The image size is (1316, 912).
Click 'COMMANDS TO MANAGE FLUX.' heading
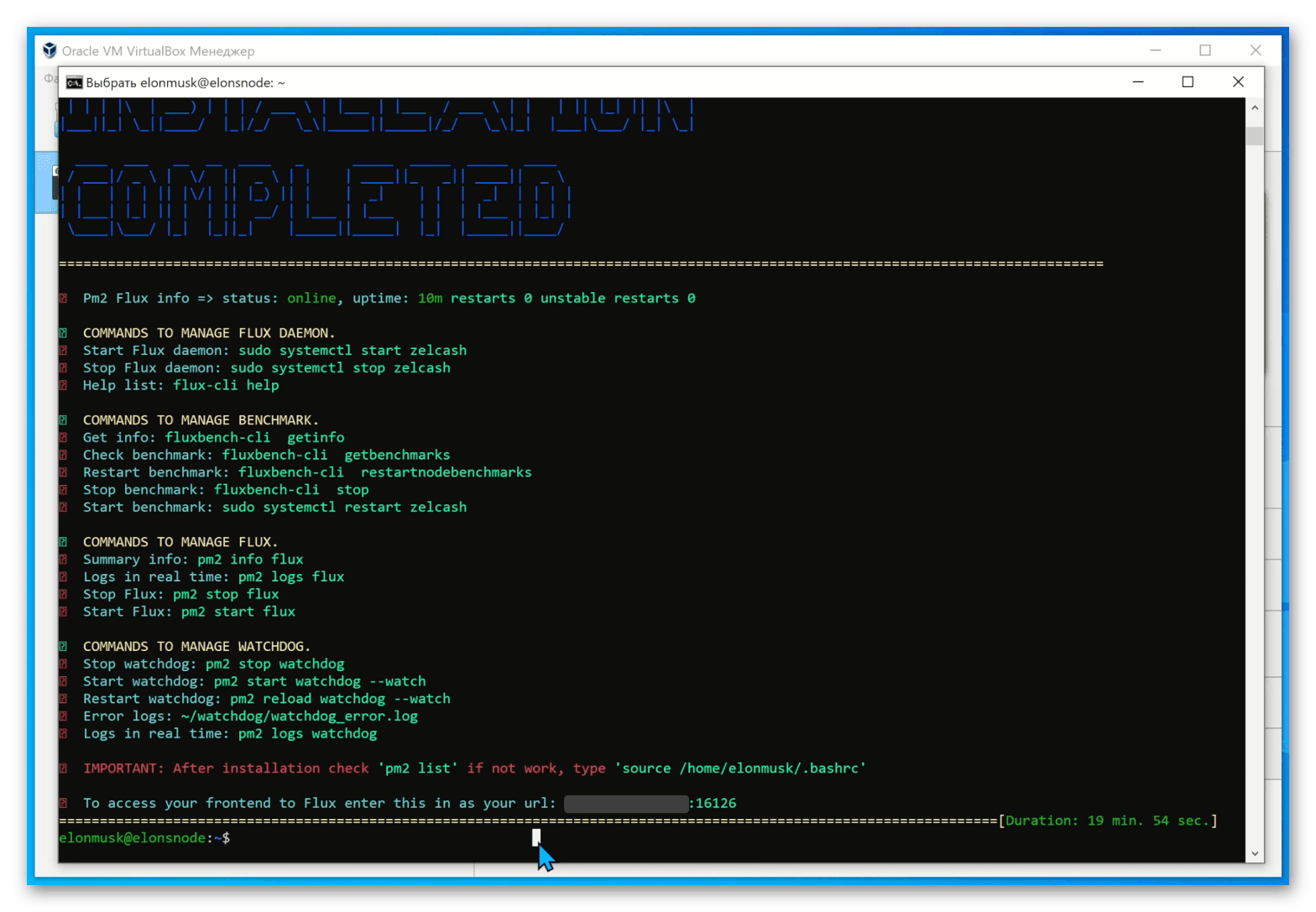click(x=180, y=542)
